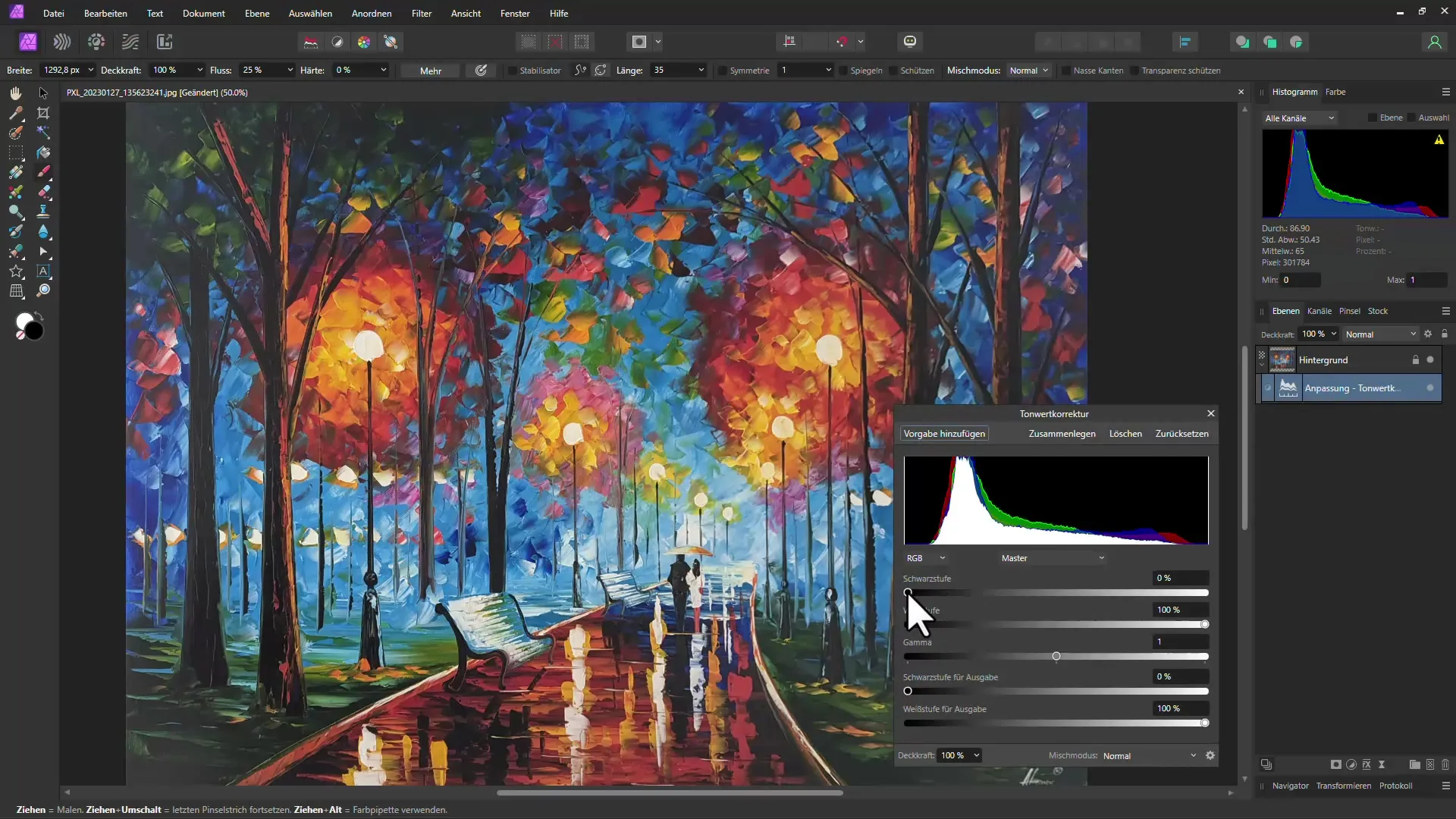Select the Mesh Warp grid tool
1456x819 pixels.
tap(16, 290)
